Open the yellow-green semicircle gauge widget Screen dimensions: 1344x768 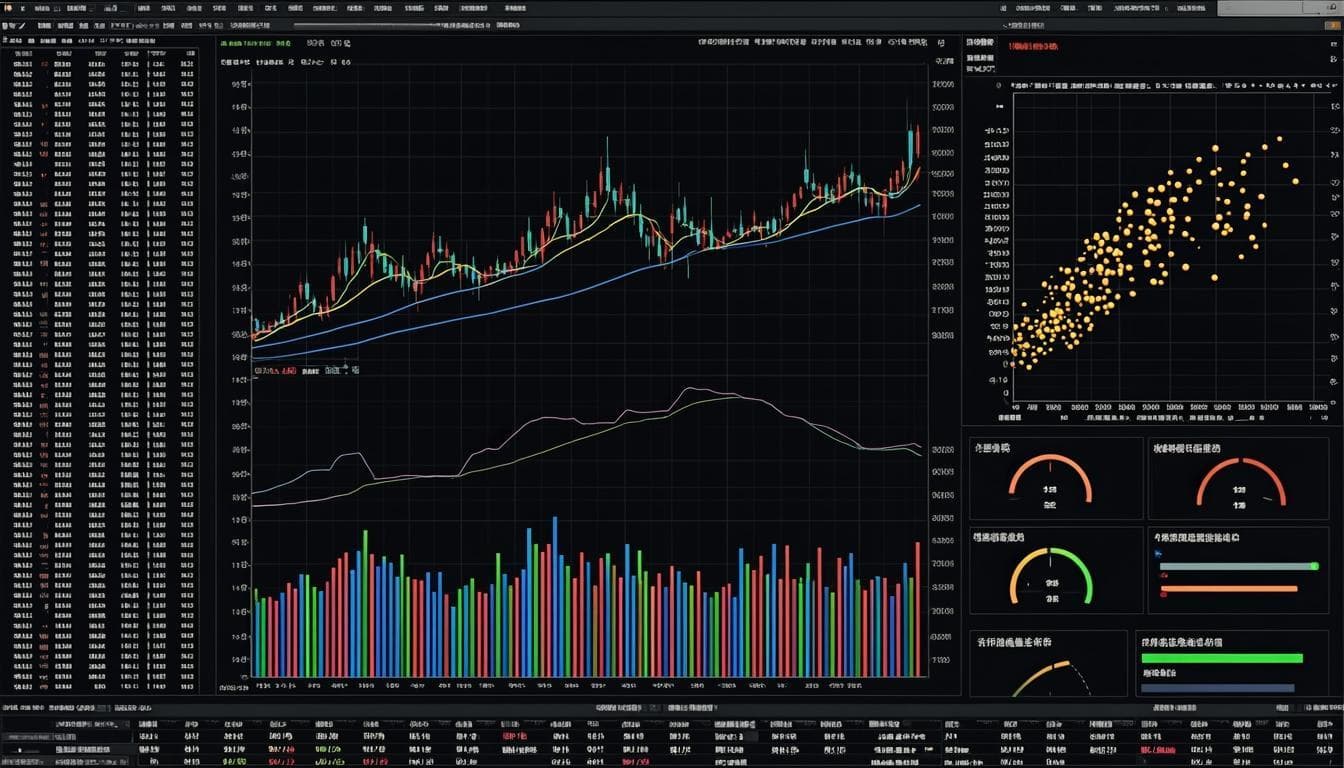tap(1050, 575)
